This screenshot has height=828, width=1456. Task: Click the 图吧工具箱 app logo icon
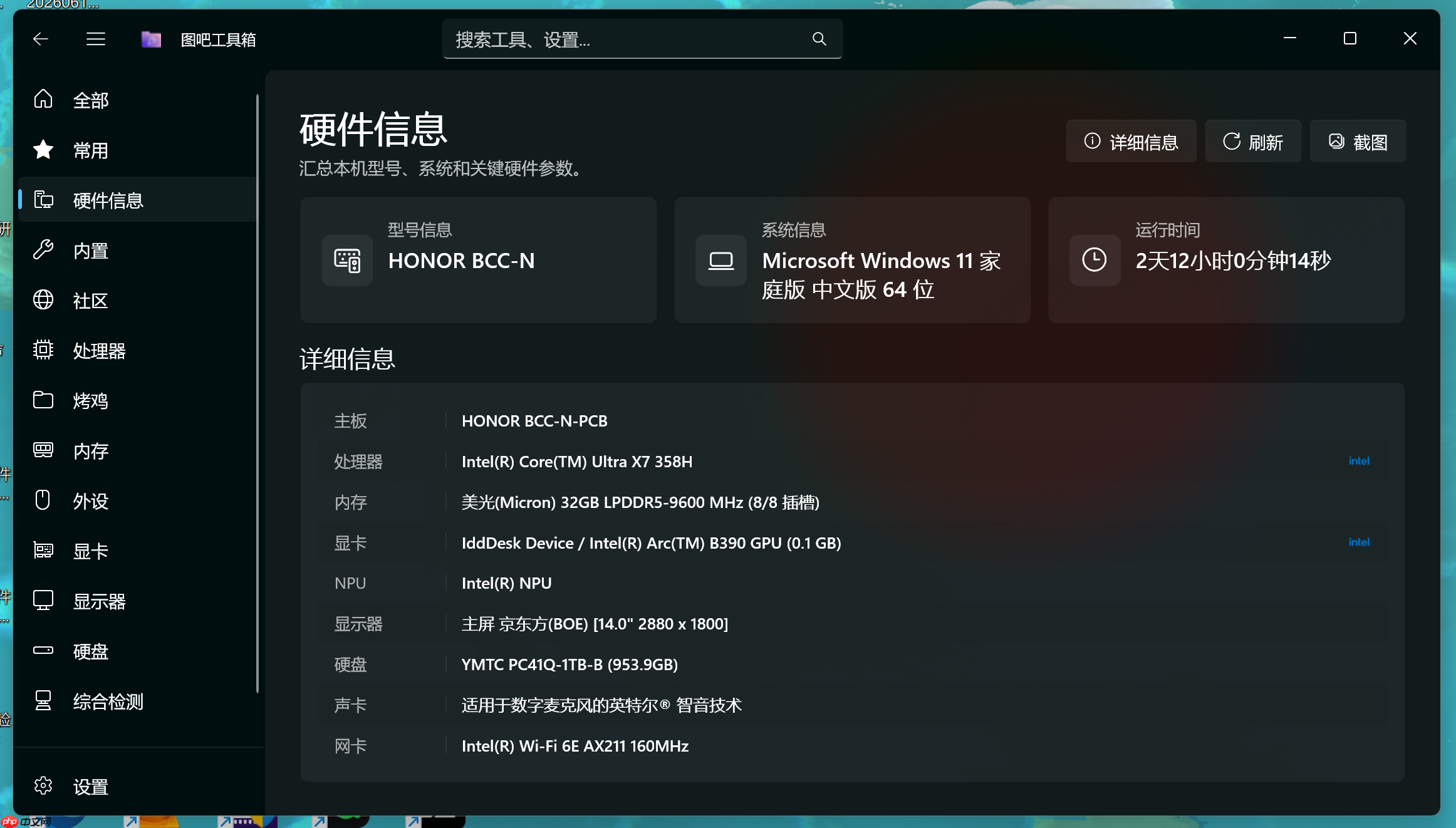click(x=151, y=39)
